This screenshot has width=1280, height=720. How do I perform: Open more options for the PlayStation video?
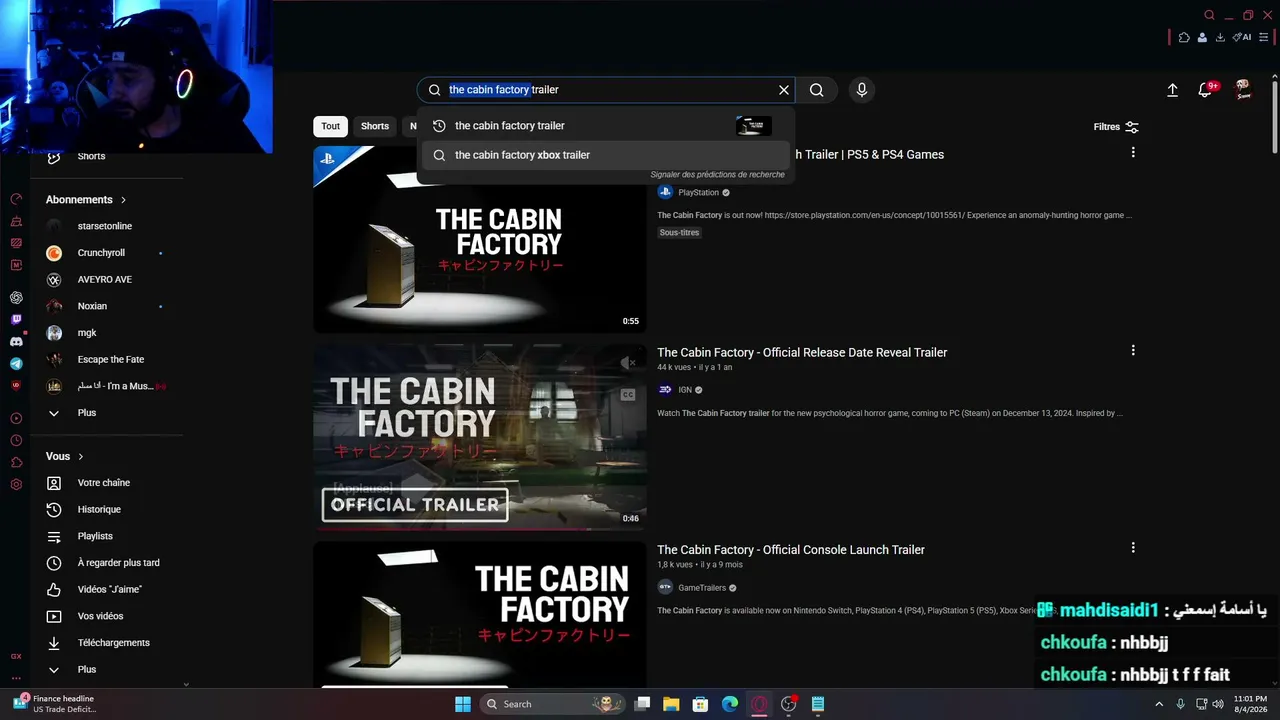point(1133,153)
